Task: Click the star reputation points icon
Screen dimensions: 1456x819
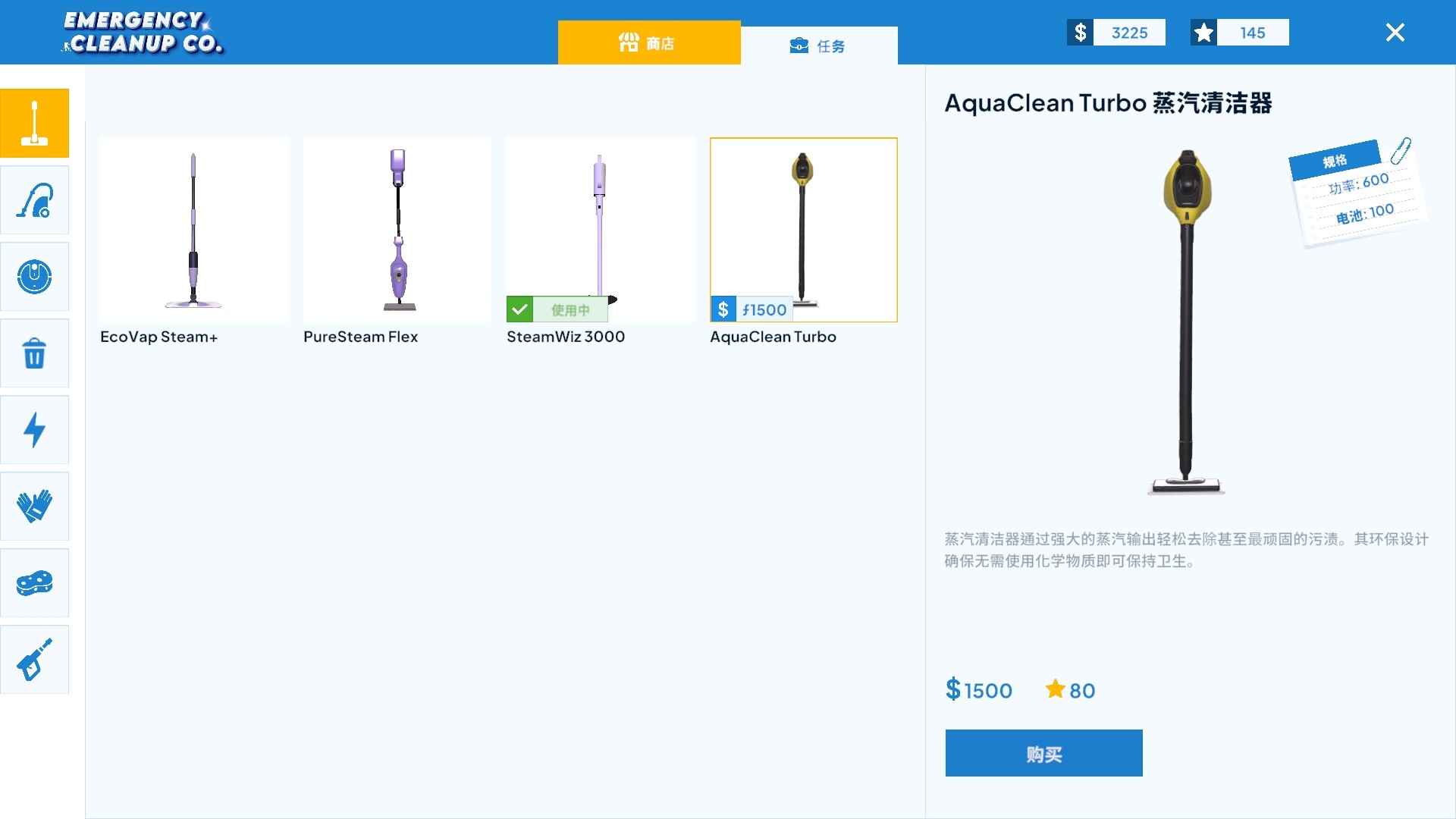Action: [x=1203, y=33]
